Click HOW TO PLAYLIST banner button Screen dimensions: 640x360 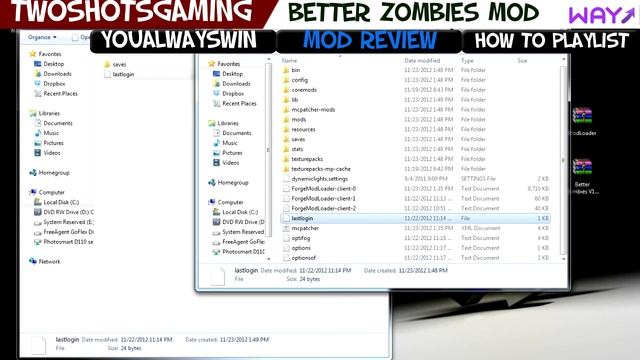click(551, 41)
